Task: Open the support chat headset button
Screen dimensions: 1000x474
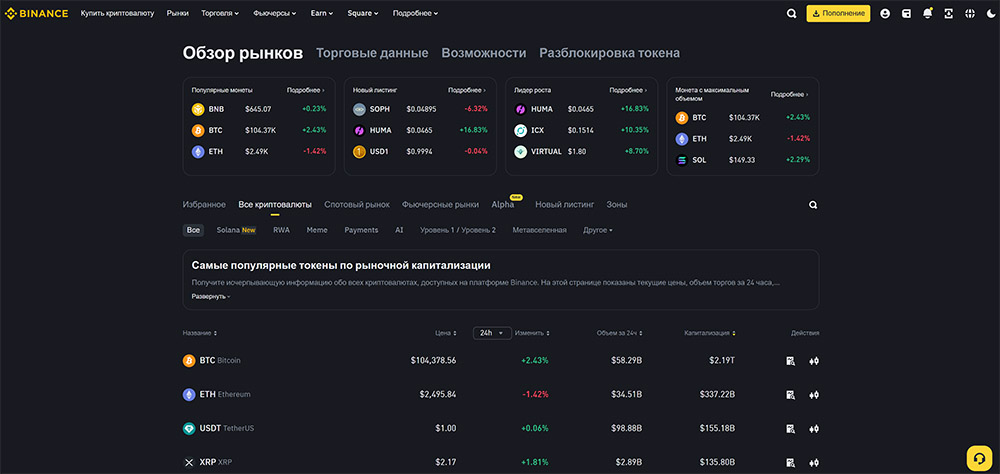Action: [980, 457]
